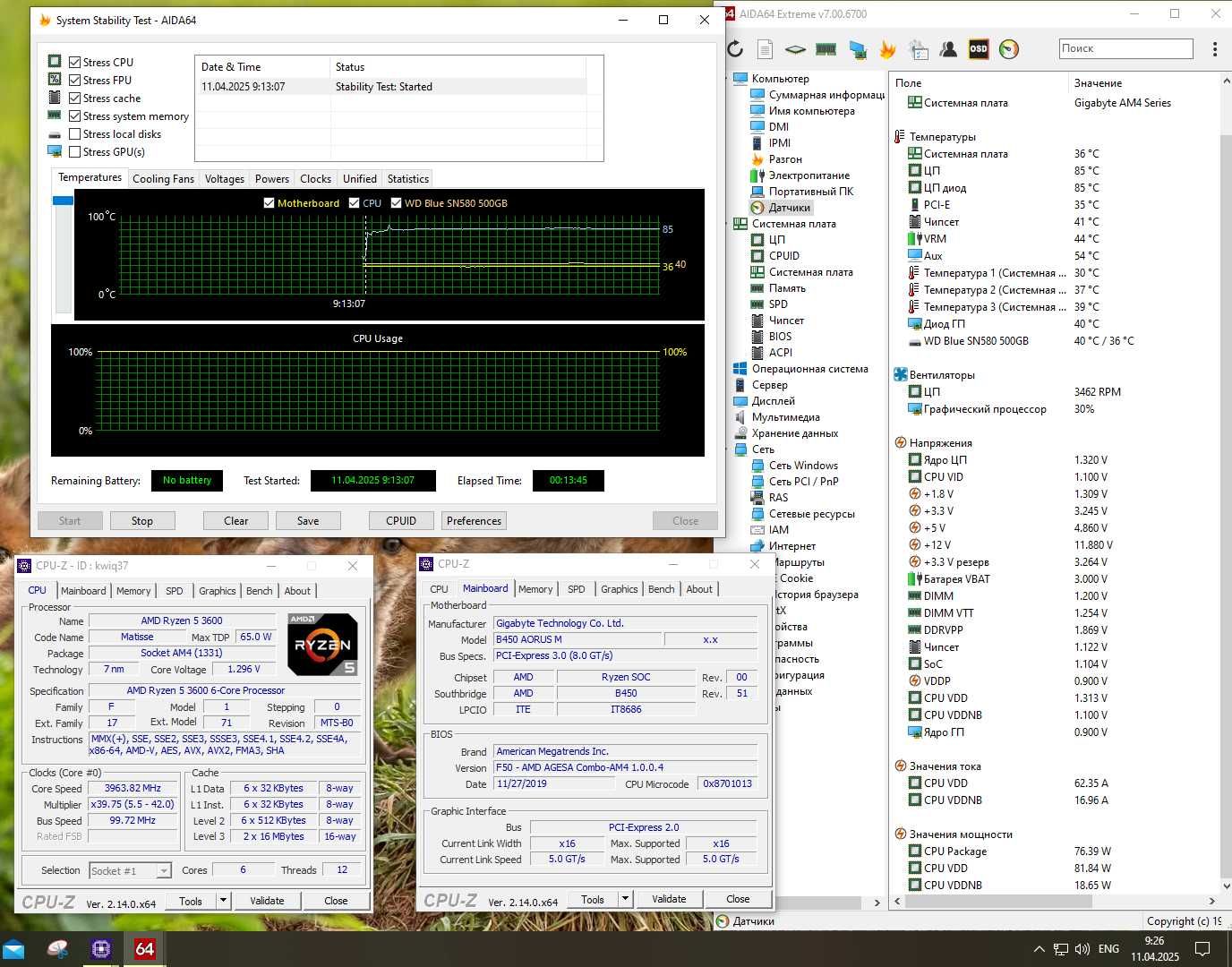The image size is (1232, 967).
Task: Click the Refresh icon in AIDA64 toolbar
Action: point(735,49)
